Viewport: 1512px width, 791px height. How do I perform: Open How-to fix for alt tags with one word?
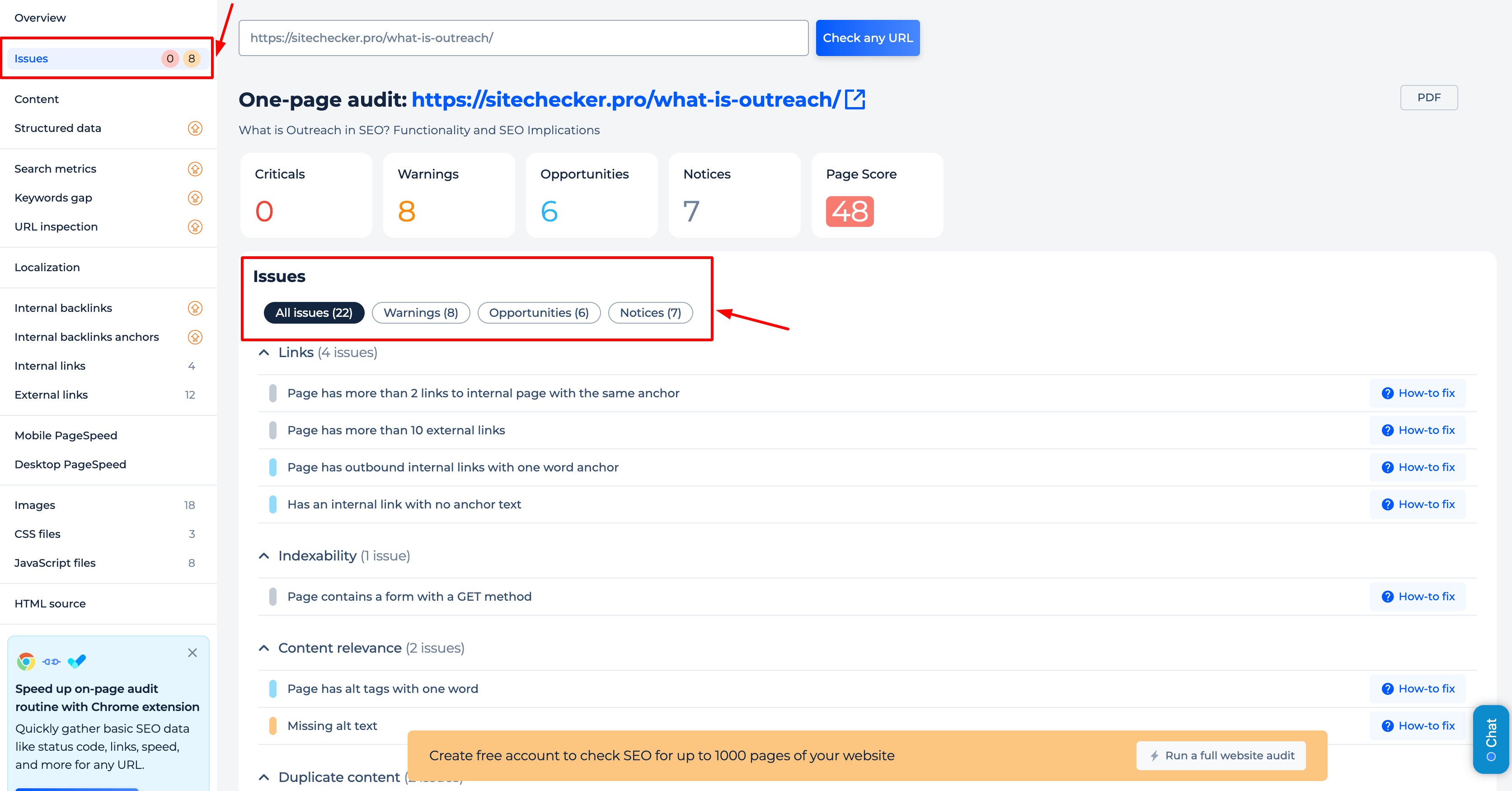coord(1418,689)
